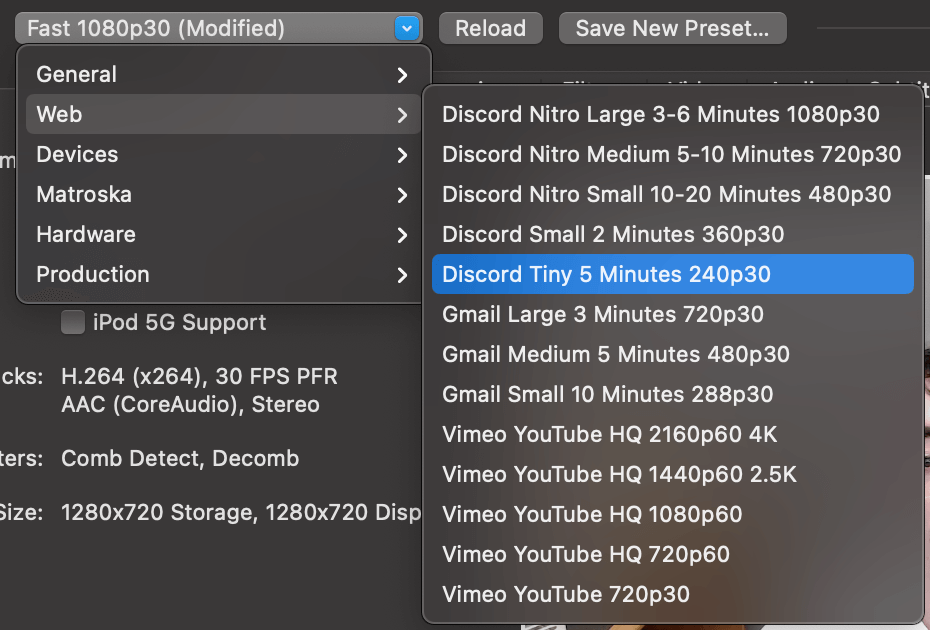Select Vimeo YouTube HQ 2160p60 4K preset

[x=610, y=434]
